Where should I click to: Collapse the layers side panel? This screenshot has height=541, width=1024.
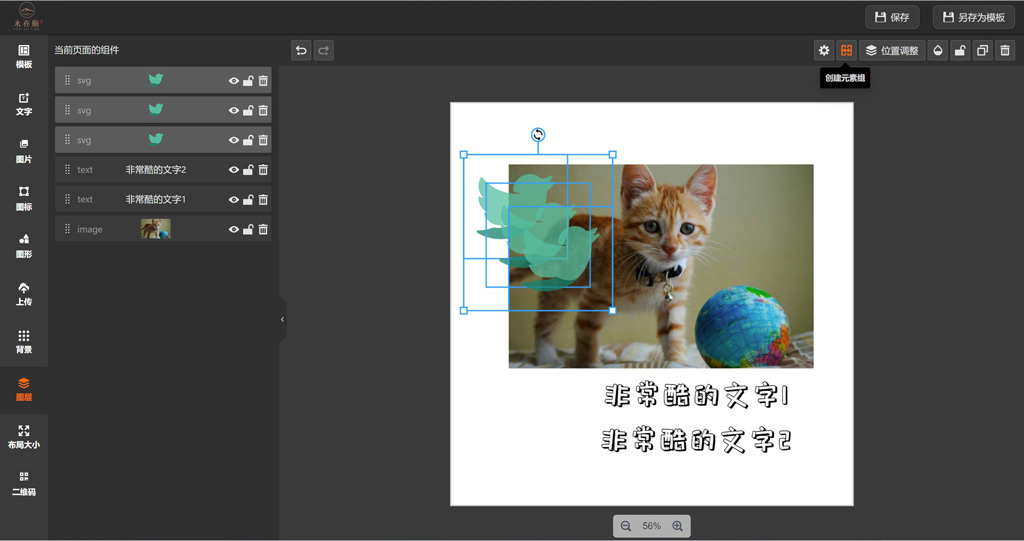coord(282,320)
